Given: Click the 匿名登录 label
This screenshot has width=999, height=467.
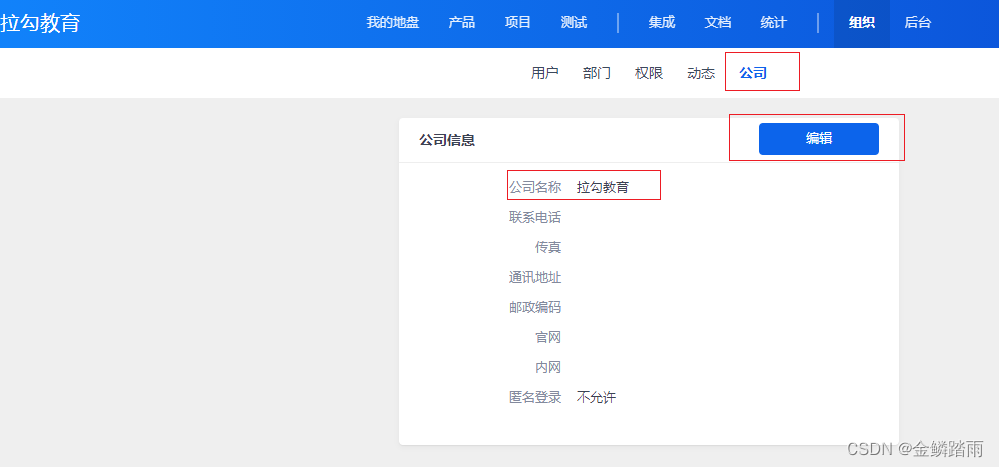Looking at the screenshot, I should 535,398.
